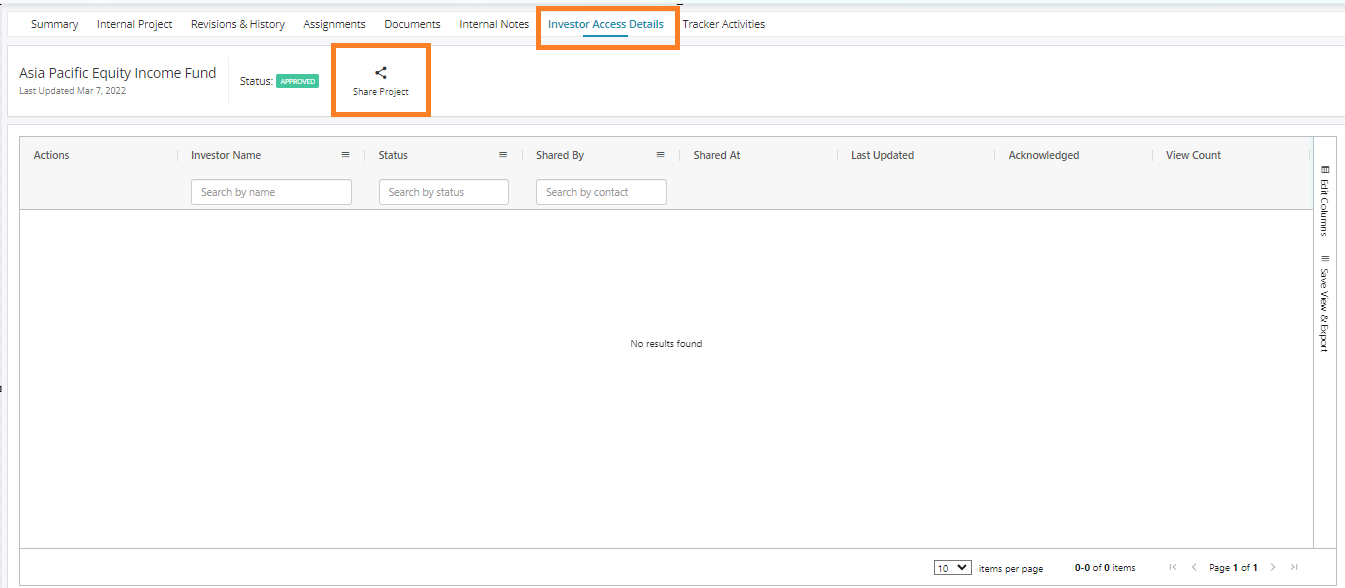The width and height of the screenshot is (1345, 588).
Task: Sort by the View Count header
Action: point(1194,155)
